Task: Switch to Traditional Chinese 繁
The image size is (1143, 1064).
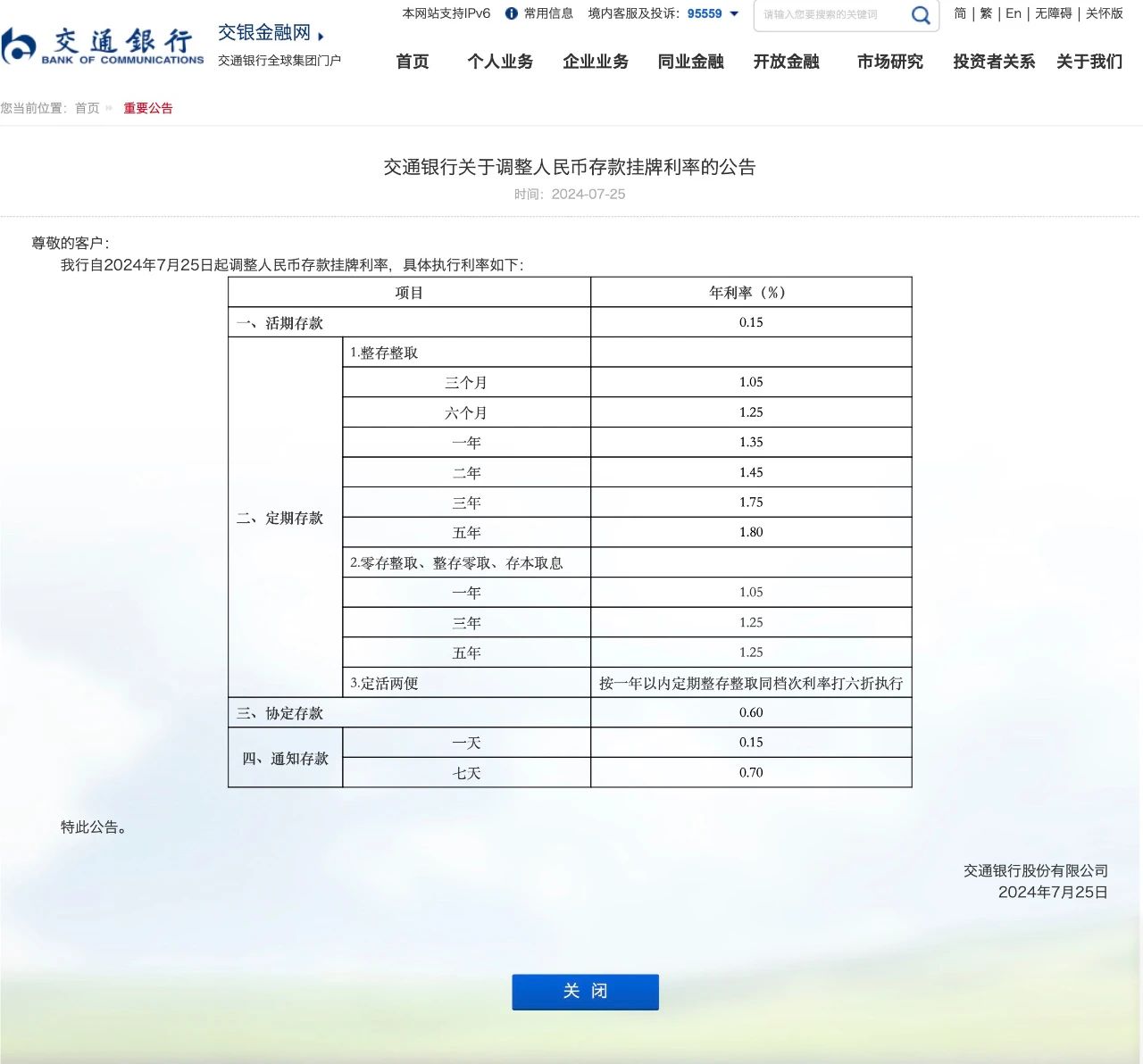Action: 986,13
